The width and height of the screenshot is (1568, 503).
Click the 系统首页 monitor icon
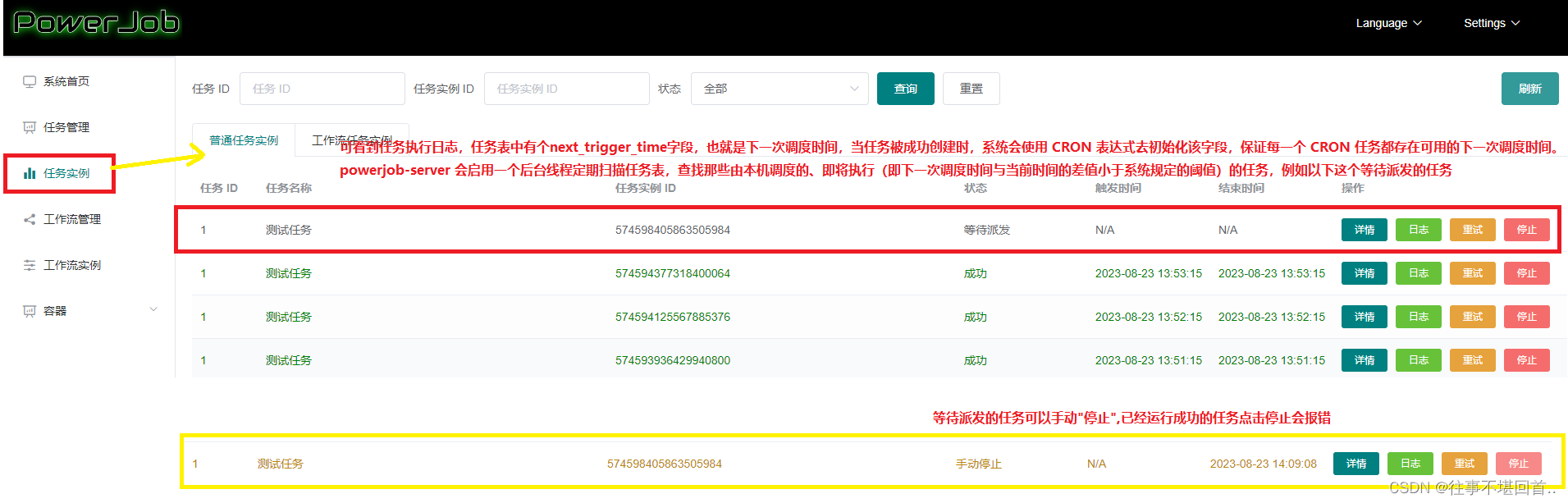pos(30,81)
